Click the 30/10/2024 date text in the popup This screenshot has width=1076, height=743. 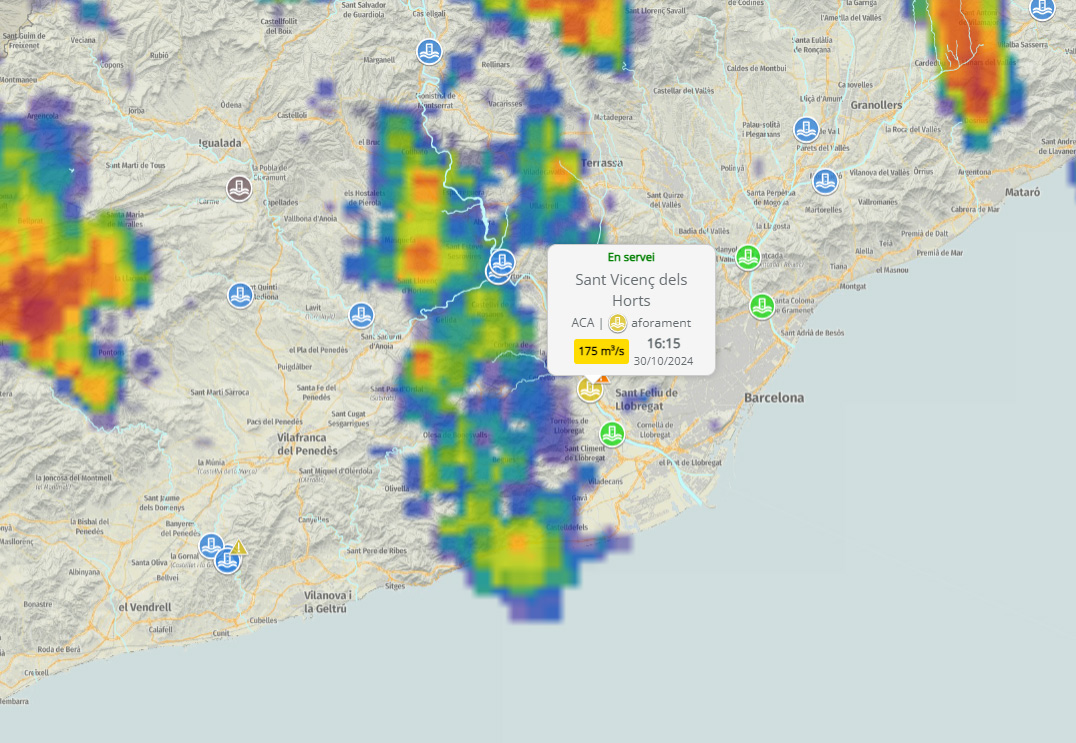coord(663,360)
